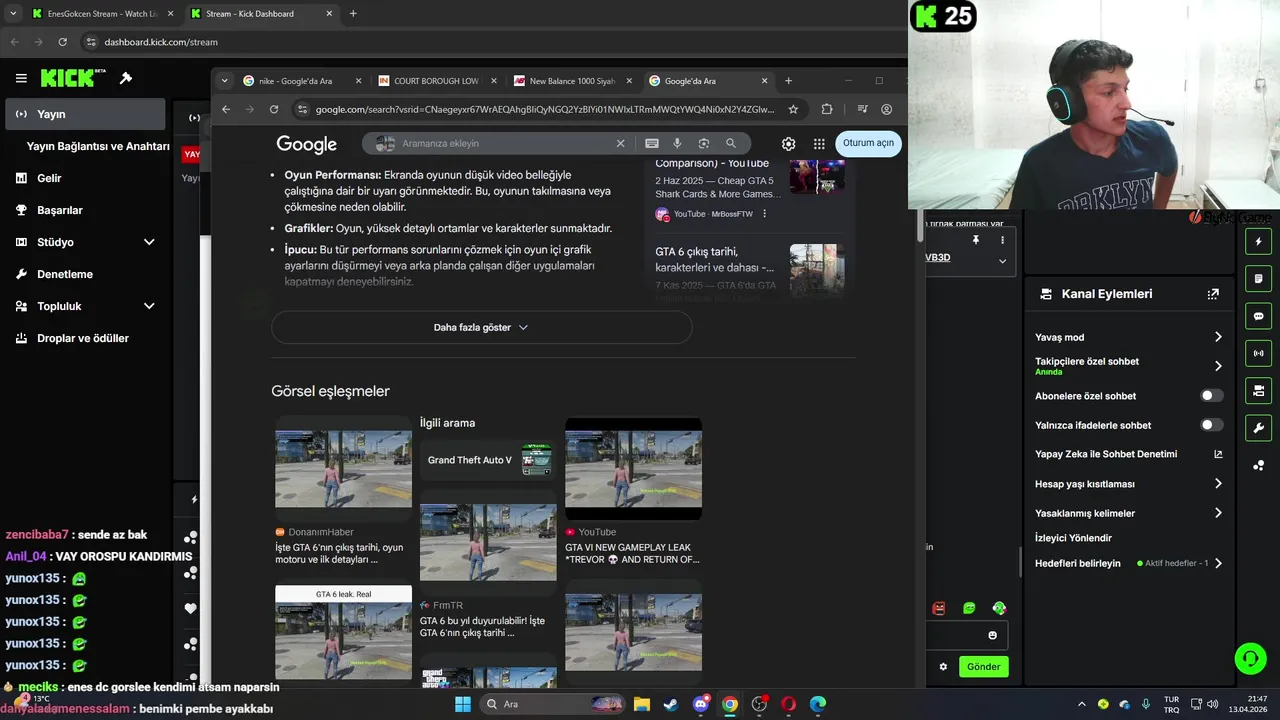Open Droplar ve ödüller in sidebar

pyautogui.click(x=85, y=338)
